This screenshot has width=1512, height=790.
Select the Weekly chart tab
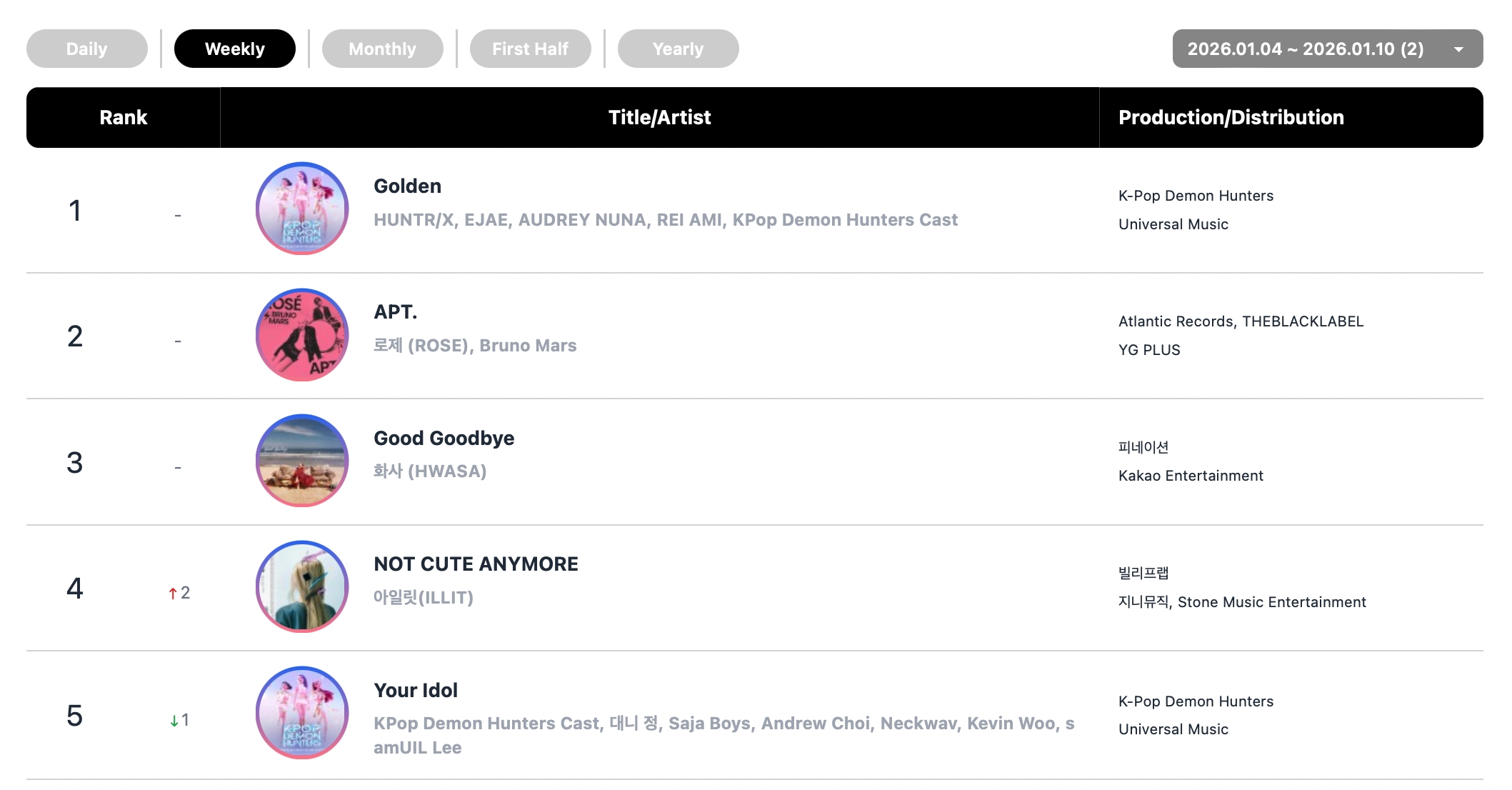(x=235, y=49)
